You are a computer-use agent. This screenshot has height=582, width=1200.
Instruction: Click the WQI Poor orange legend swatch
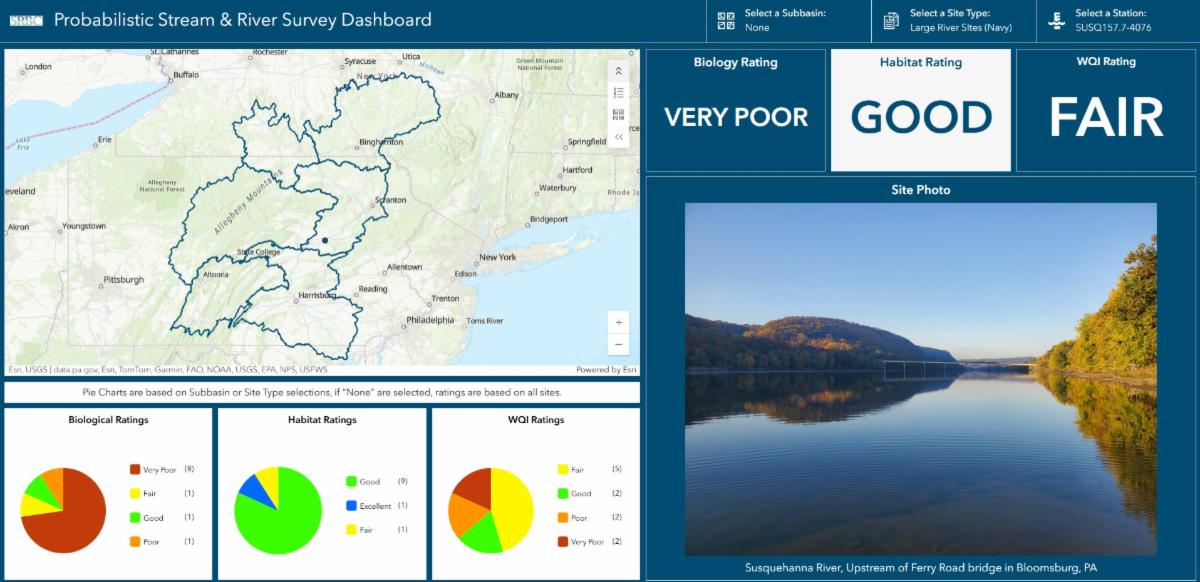pyautogui.click(x=563, y=518)
